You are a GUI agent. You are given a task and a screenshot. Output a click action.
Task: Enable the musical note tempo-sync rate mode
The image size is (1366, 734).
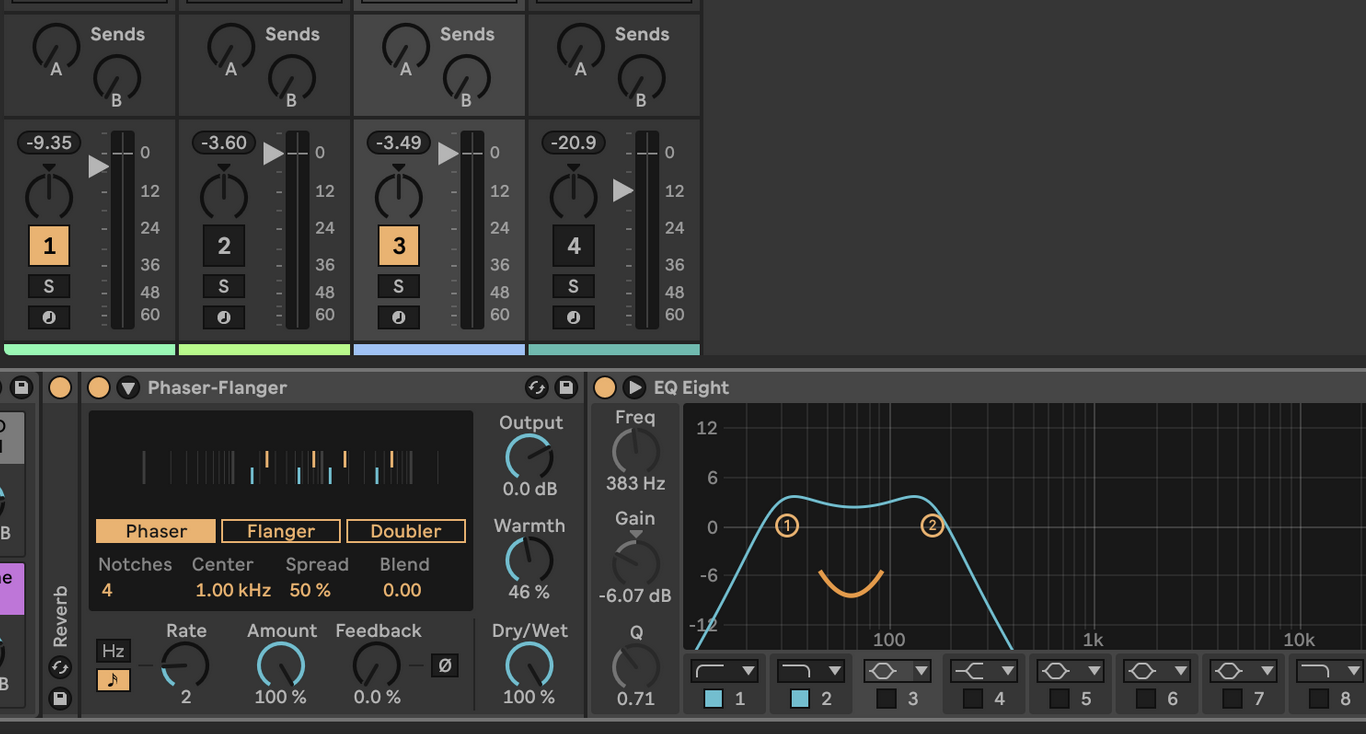tap(113, 680)
